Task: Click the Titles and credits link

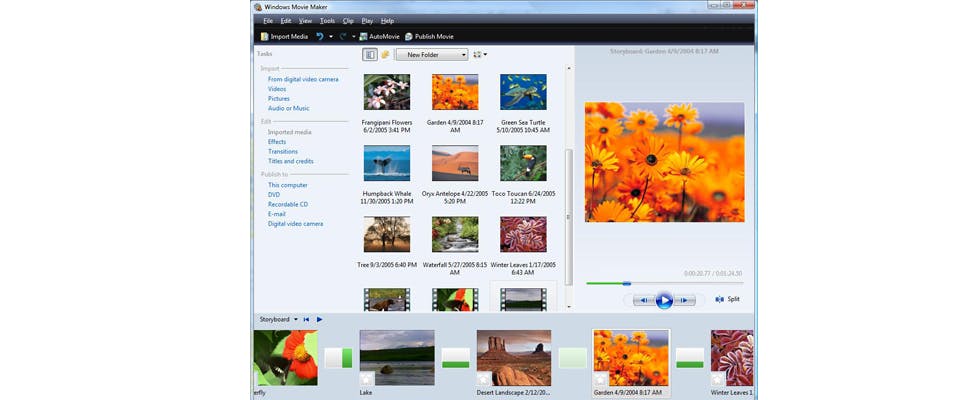Action: (291, 161)
